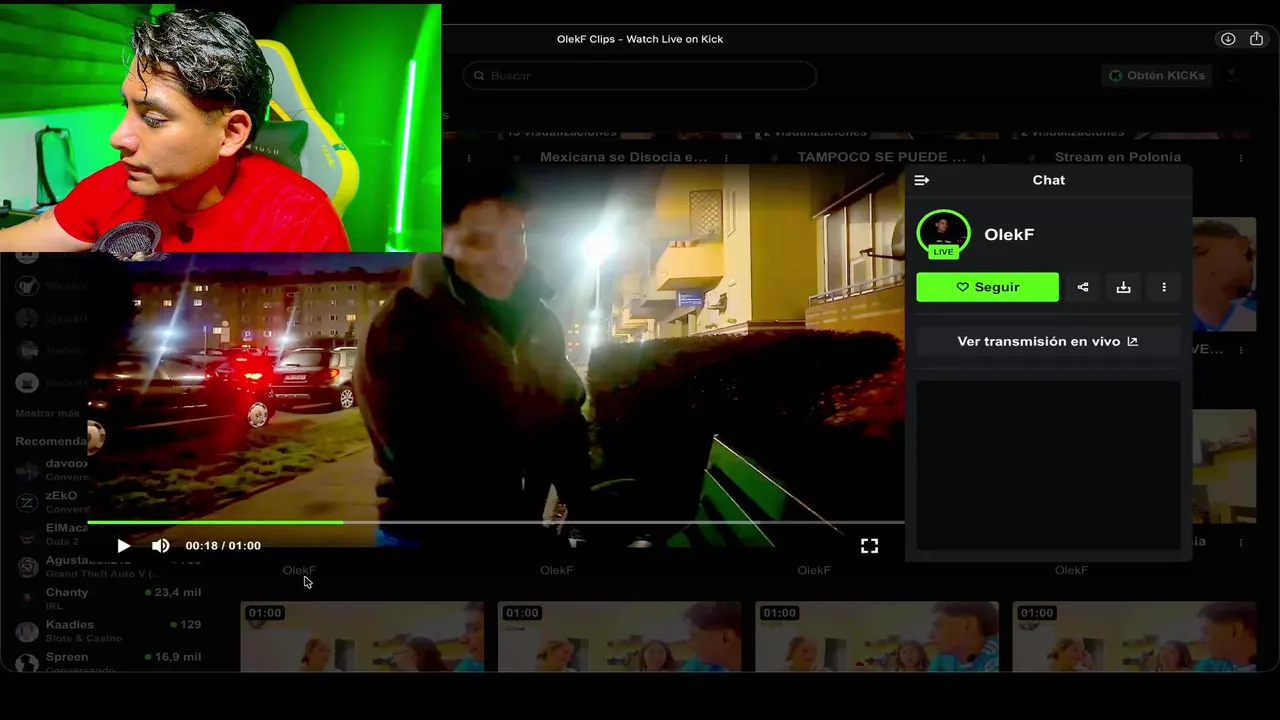
Task: Enter fullscreen mode for the clip
Action: [869, 546]
